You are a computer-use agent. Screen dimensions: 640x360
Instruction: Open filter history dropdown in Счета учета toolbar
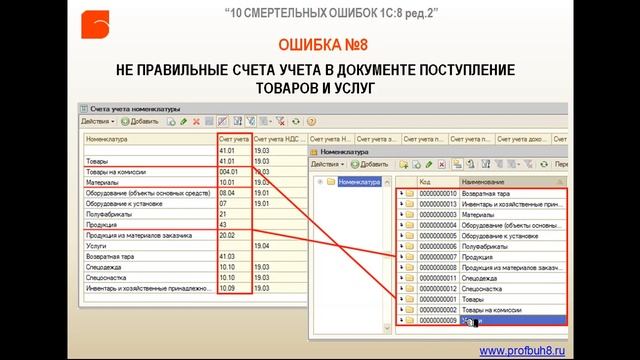pos(266,121)
